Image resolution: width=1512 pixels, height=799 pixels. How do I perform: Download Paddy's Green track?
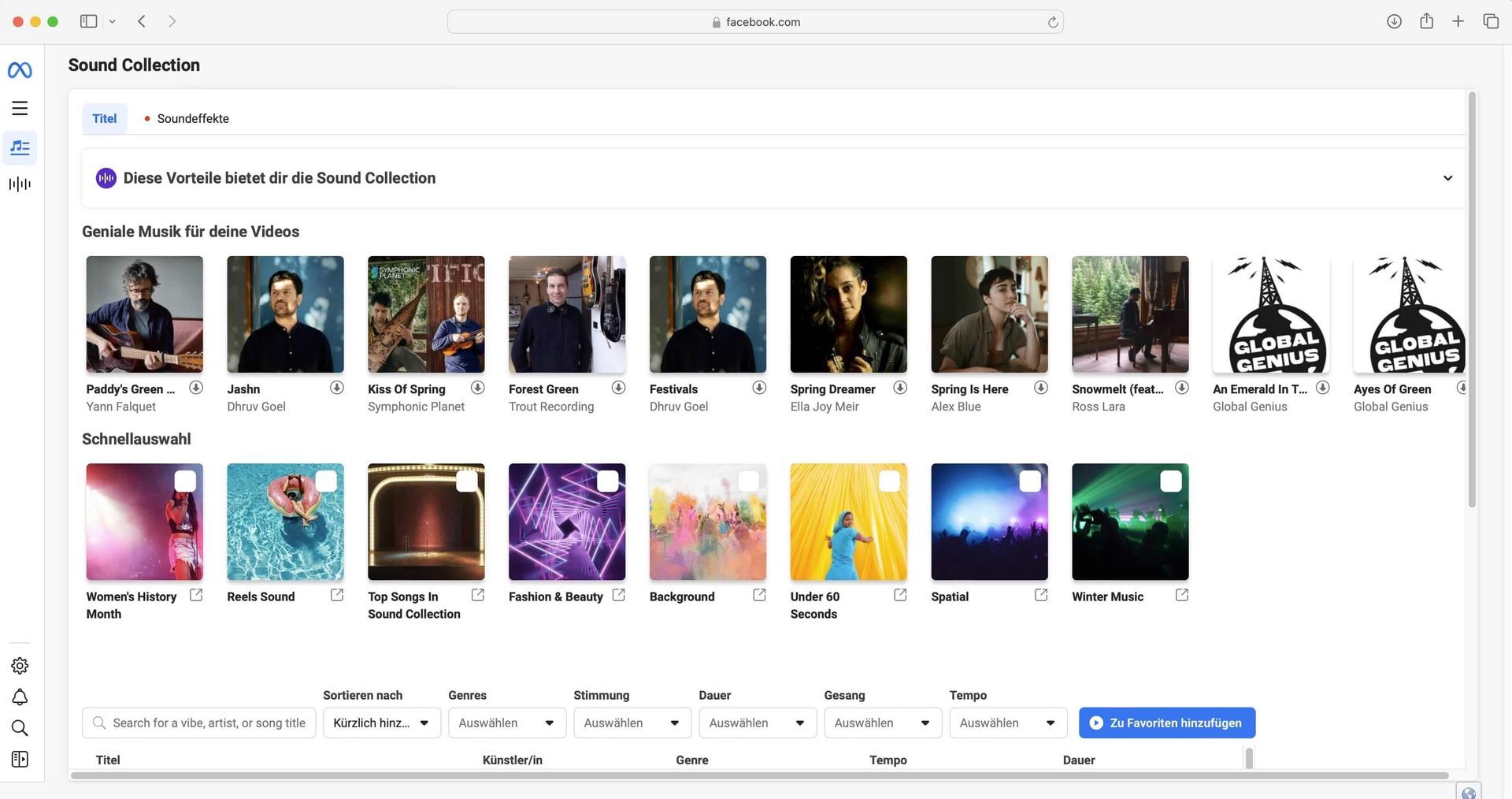(x=195, y=388)
